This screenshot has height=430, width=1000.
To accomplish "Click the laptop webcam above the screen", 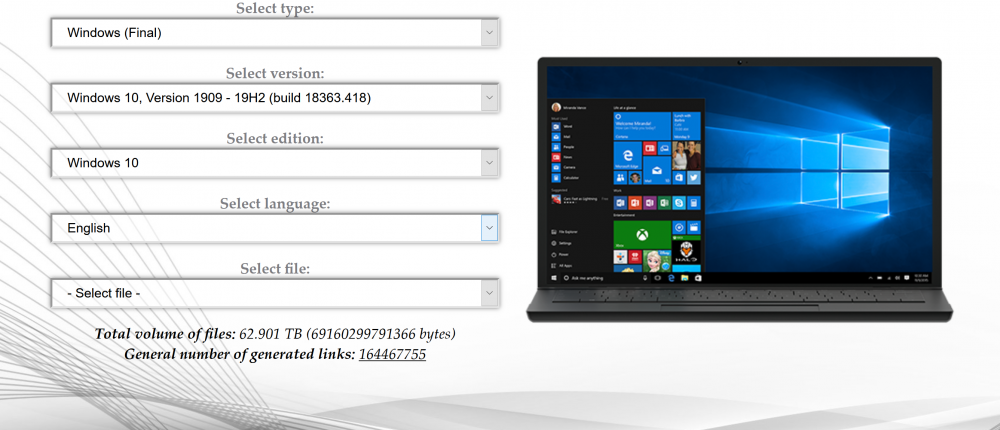I will (x=740, y=62).
